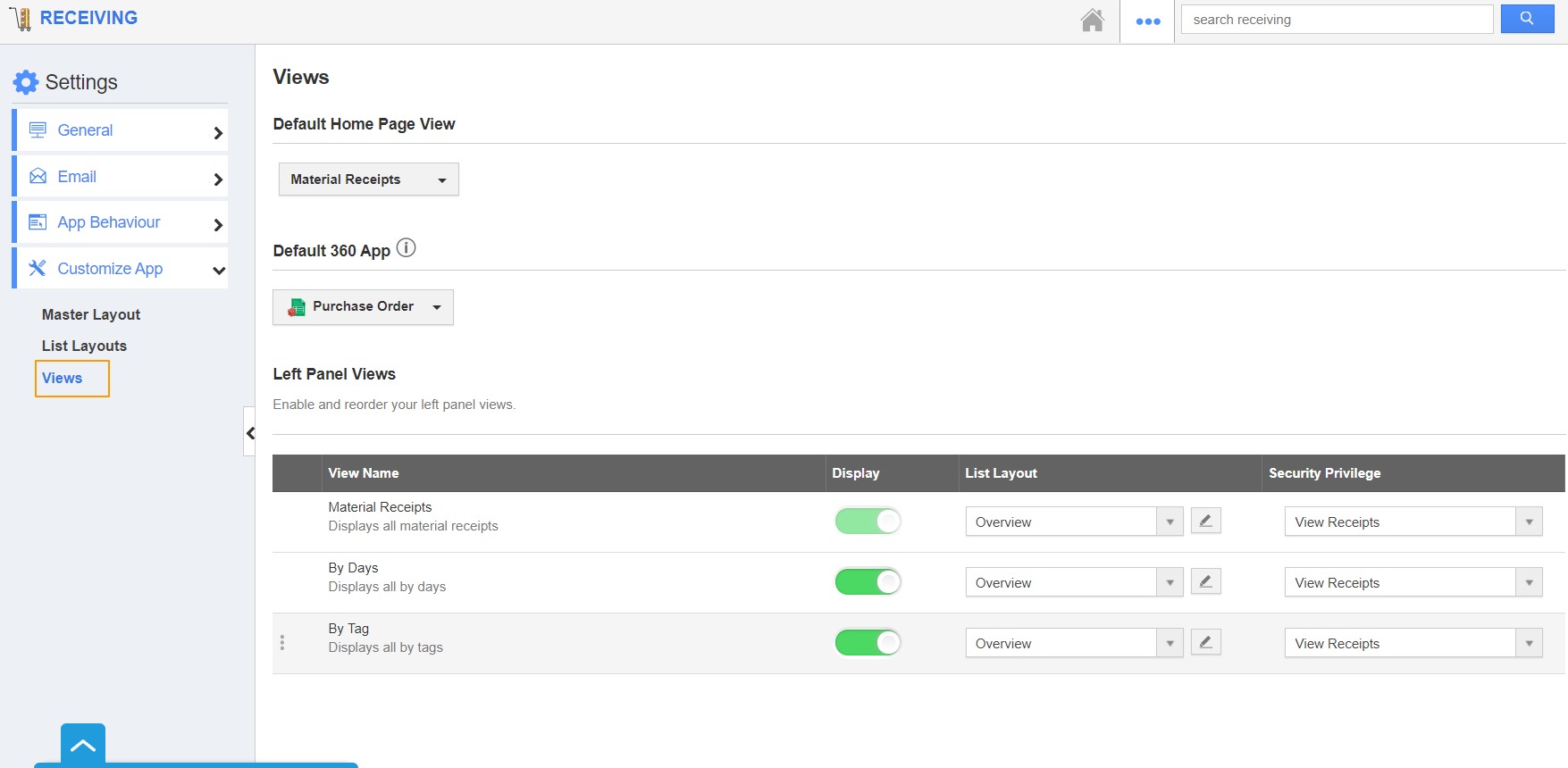The width and height of the screenshot is (1568, 768).
Task: Click the blue search magnifier button
Action: 1527,19
